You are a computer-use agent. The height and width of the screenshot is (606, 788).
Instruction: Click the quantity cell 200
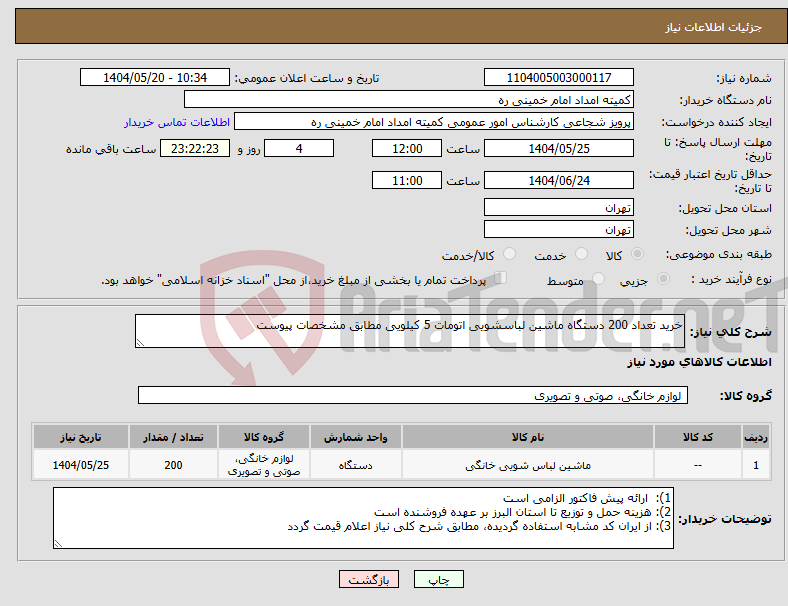(173, 465)
